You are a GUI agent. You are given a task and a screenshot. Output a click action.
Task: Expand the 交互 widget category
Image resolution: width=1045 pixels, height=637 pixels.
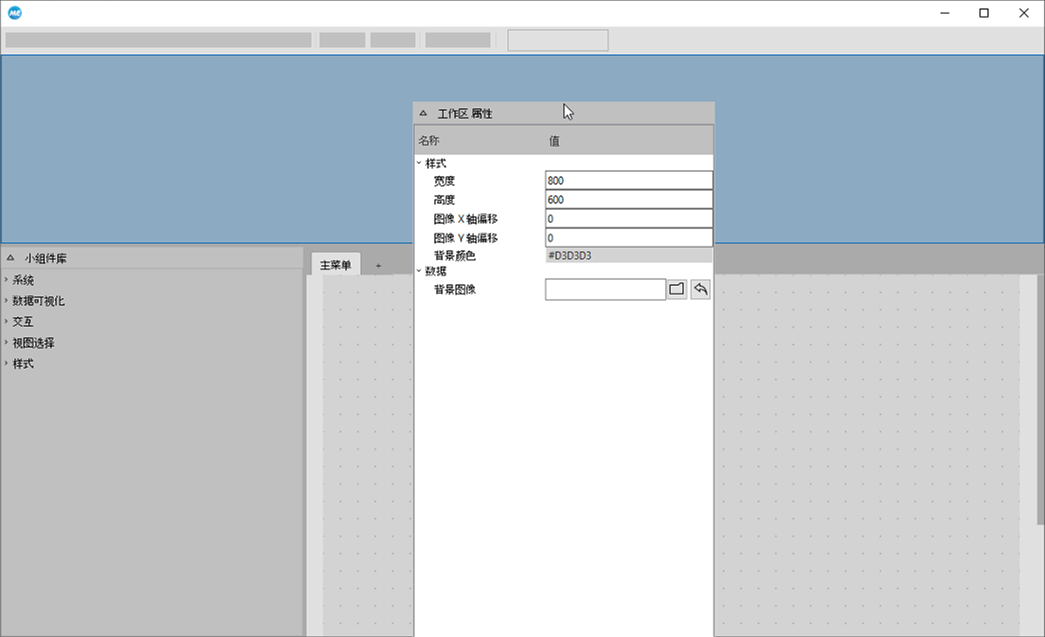tap(6, 322)
